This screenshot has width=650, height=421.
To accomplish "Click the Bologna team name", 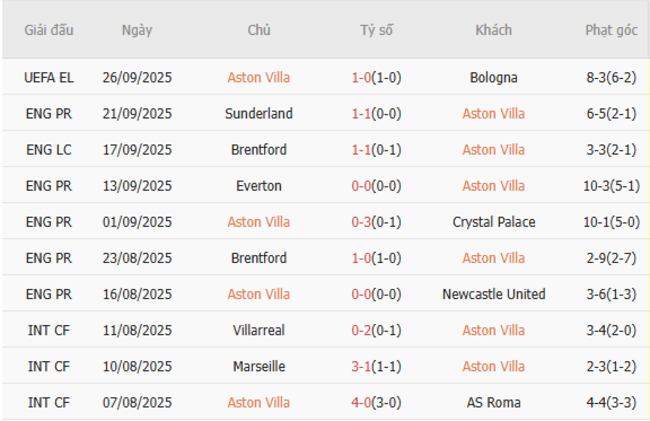I will pos(493,77).
